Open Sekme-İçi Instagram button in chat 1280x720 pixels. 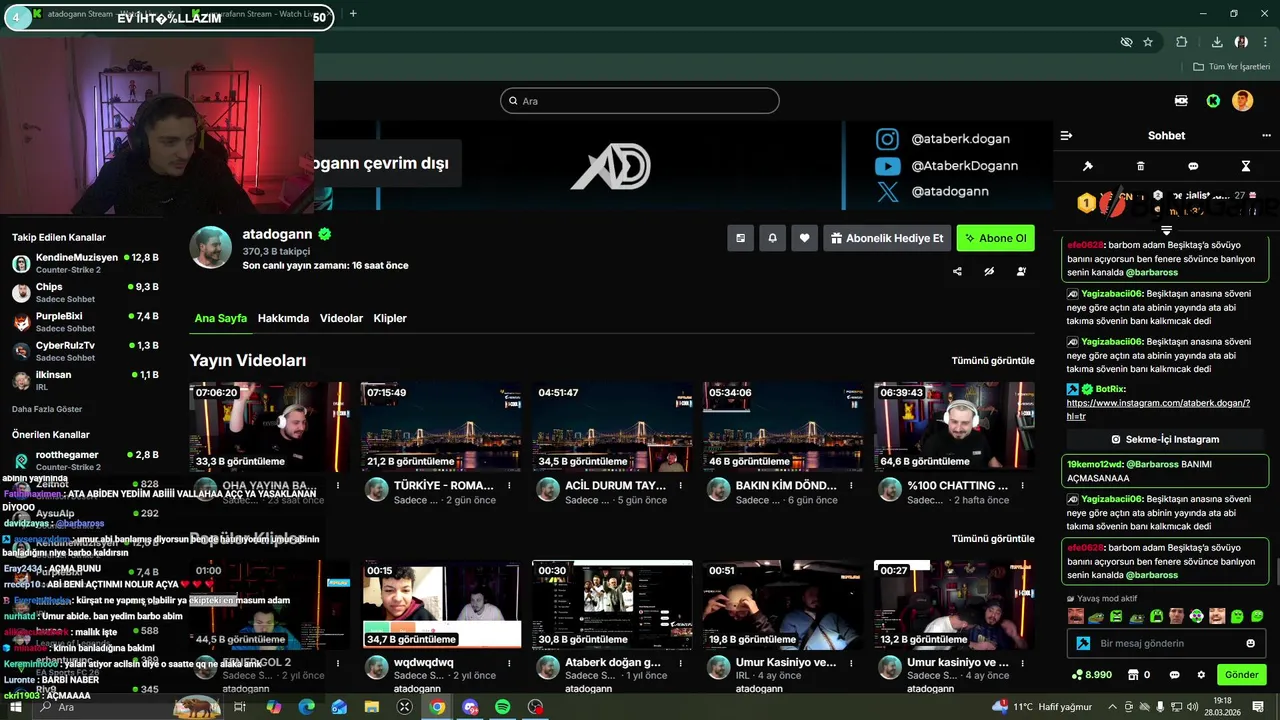tap(1165, 439)
